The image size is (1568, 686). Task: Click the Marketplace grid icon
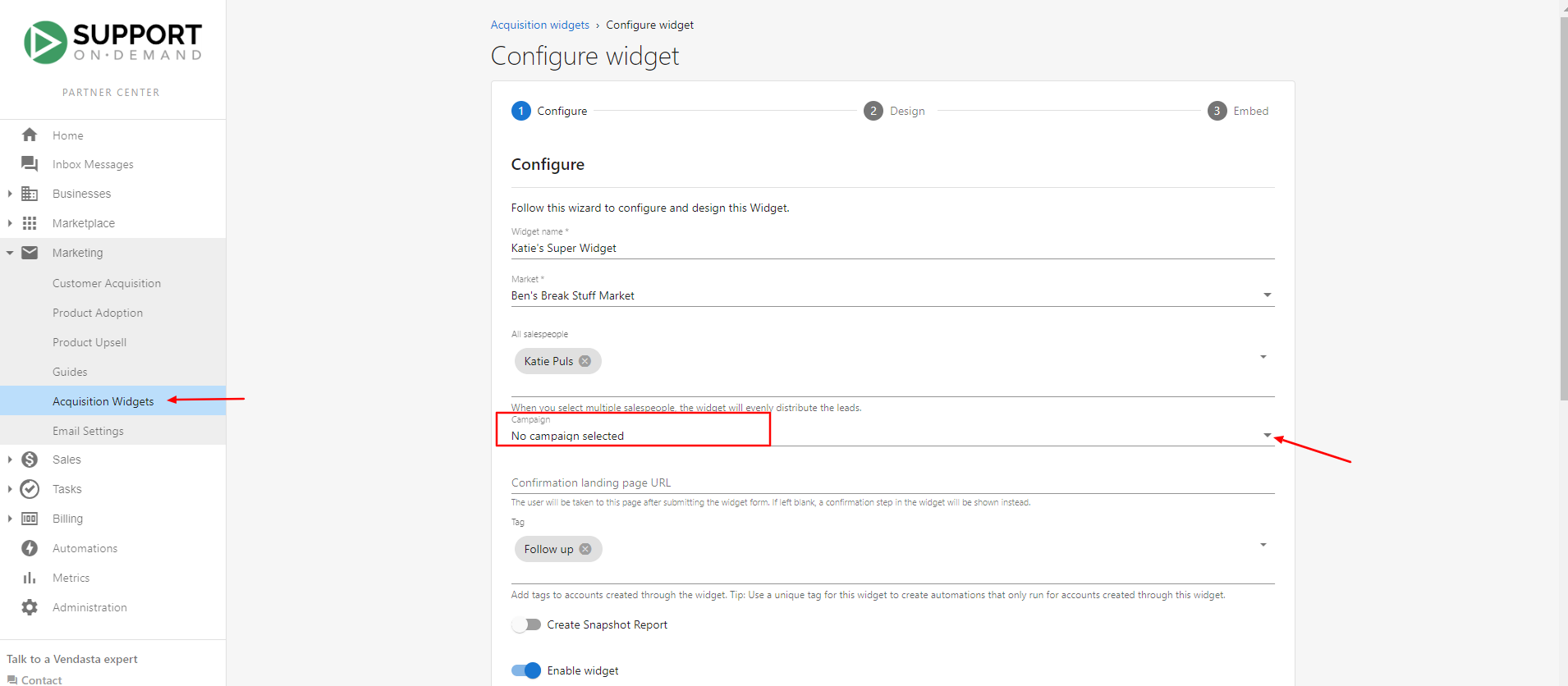30,223
